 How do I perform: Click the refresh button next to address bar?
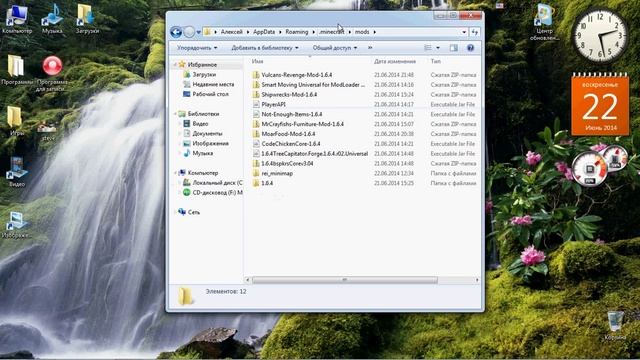(x=475, y=32)
